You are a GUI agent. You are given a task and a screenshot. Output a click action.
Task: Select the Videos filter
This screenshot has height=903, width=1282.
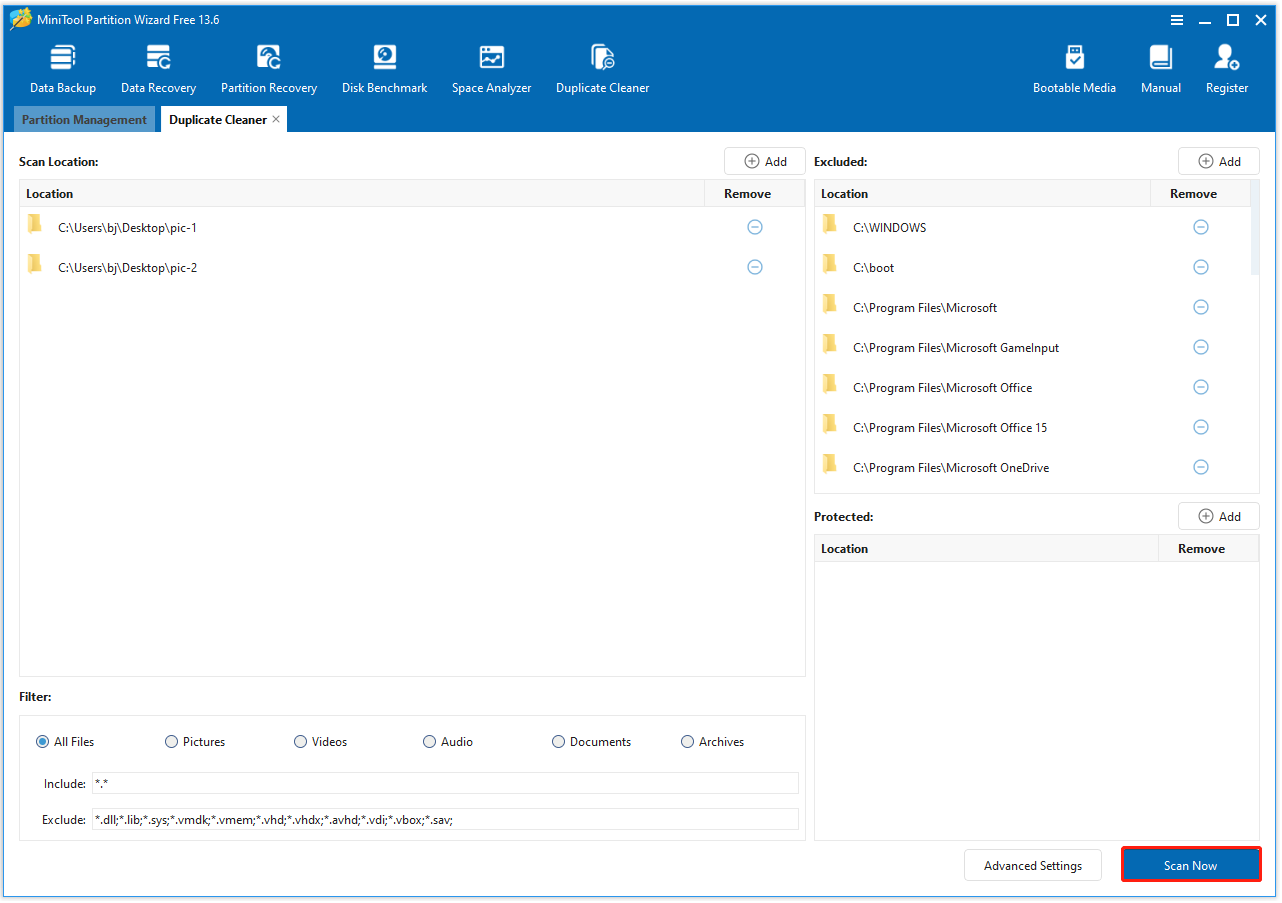click(321, 742)
